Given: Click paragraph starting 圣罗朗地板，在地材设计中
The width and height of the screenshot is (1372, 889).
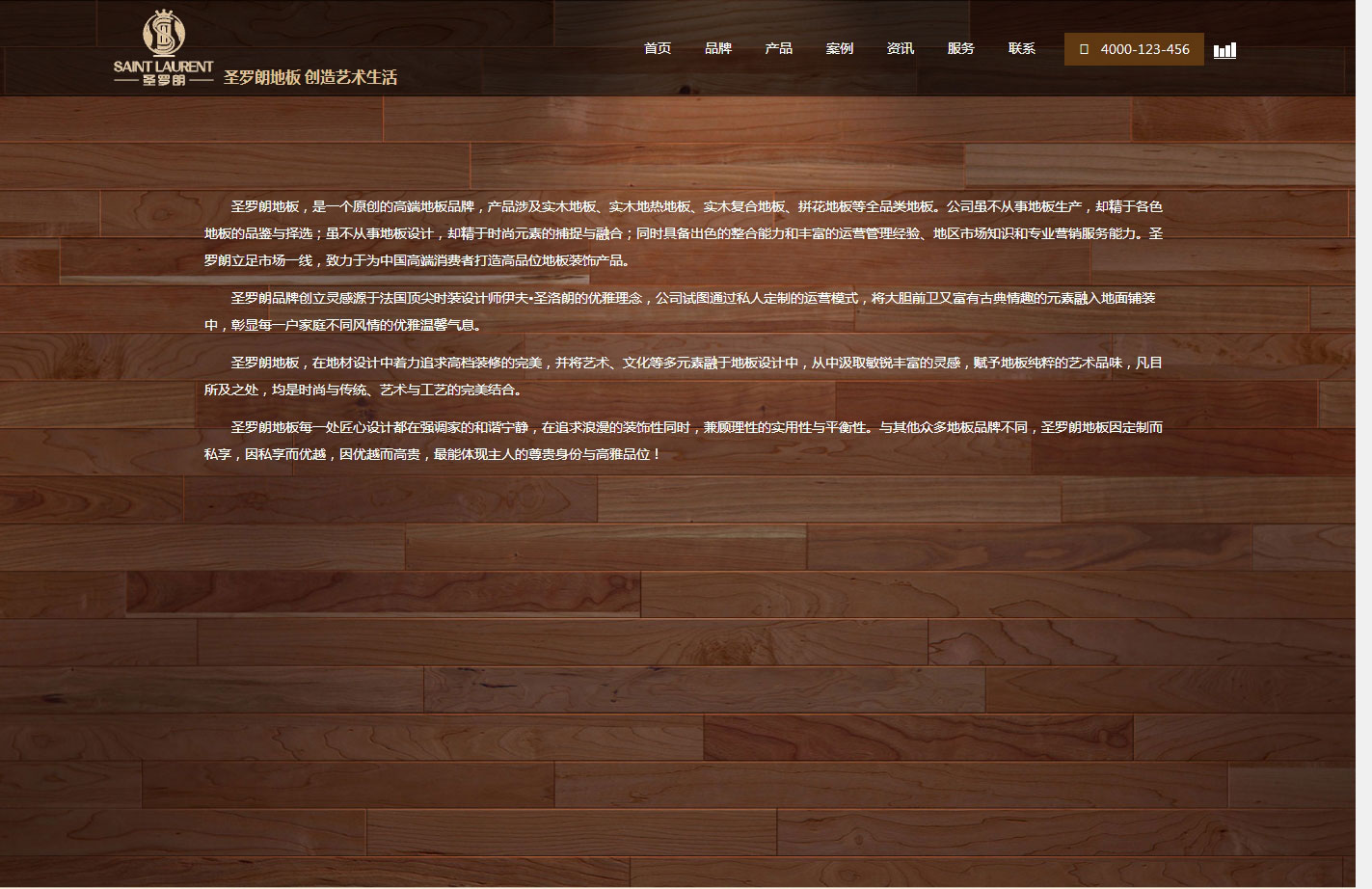Looking at the screenshot, I should pyautogui.click(x=684, y=376).
